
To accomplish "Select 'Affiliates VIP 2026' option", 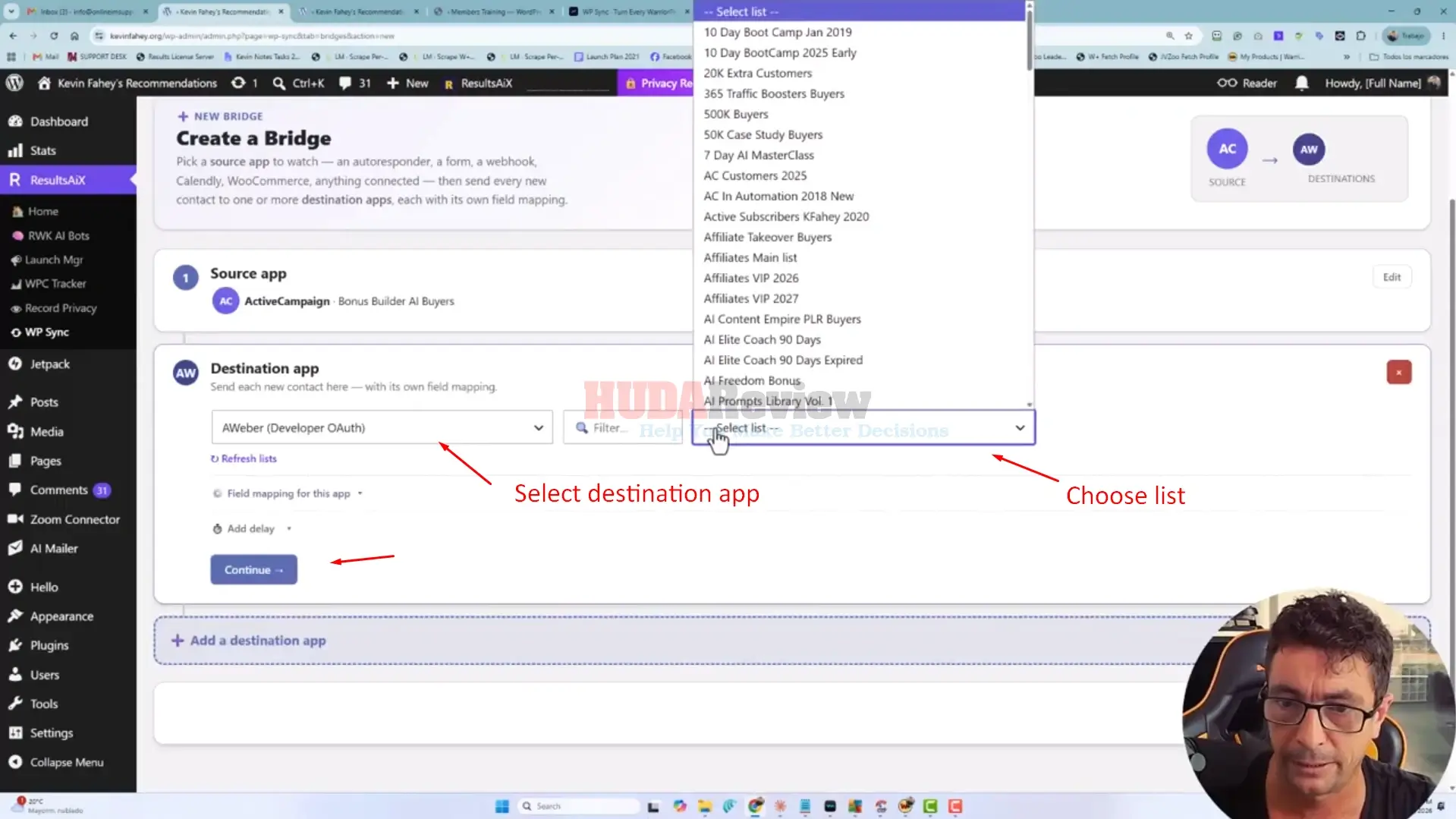I will tap(750, 278).
